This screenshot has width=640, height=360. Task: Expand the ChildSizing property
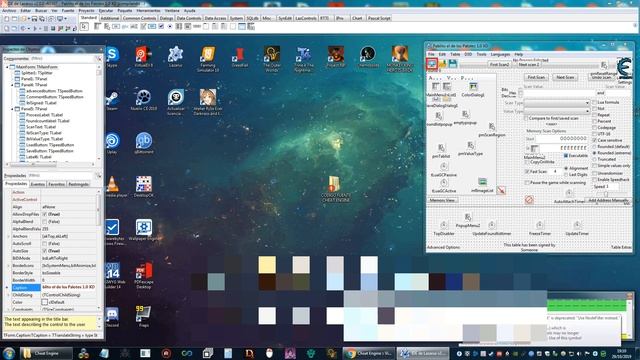[9, 295]
